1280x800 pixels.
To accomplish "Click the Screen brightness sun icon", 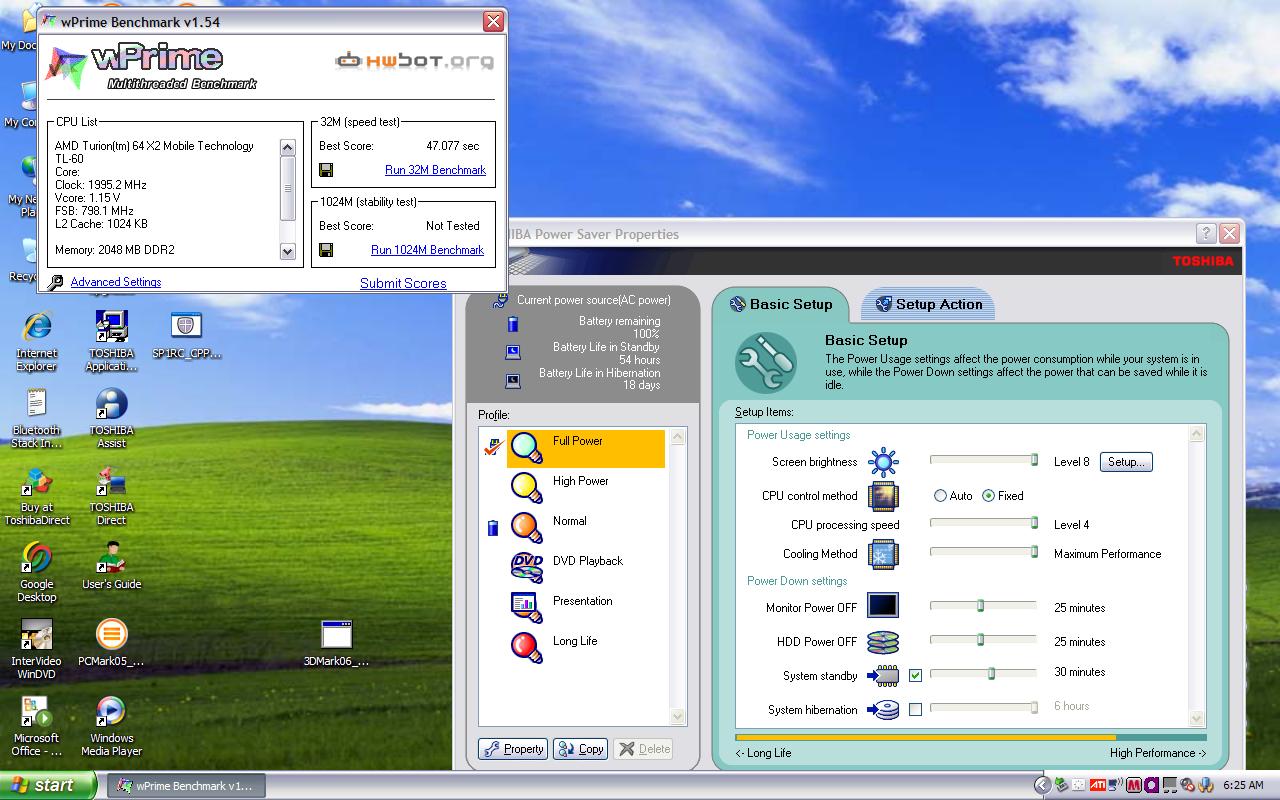I will 883,462.
